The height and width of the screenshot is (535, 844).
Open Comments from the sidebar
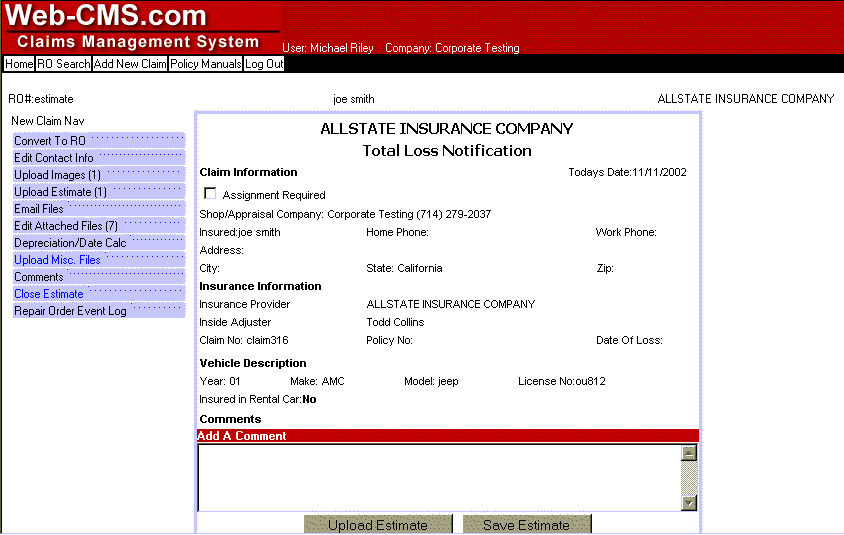(x=39, y=277)
